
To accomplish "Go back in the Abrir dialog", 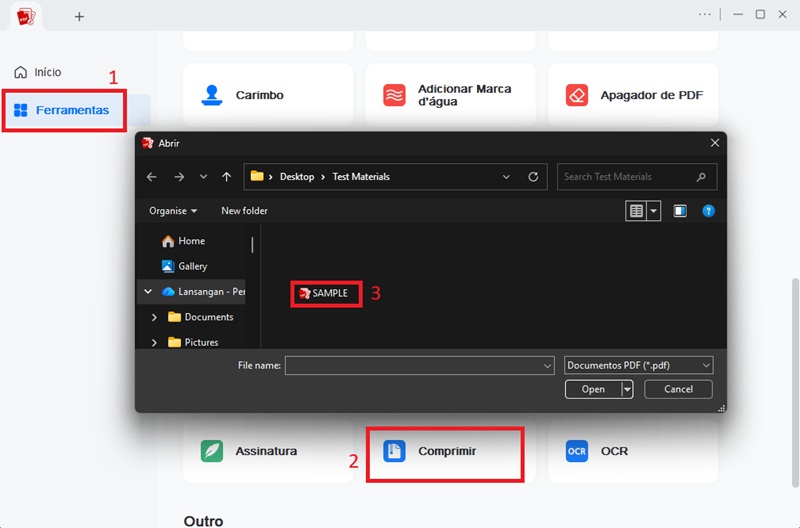I will tap(152, 177).
